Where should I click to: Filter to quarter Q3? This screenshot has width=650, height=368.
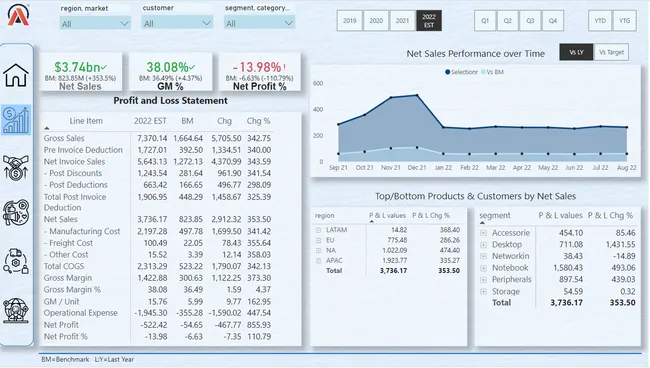point(530,20)
